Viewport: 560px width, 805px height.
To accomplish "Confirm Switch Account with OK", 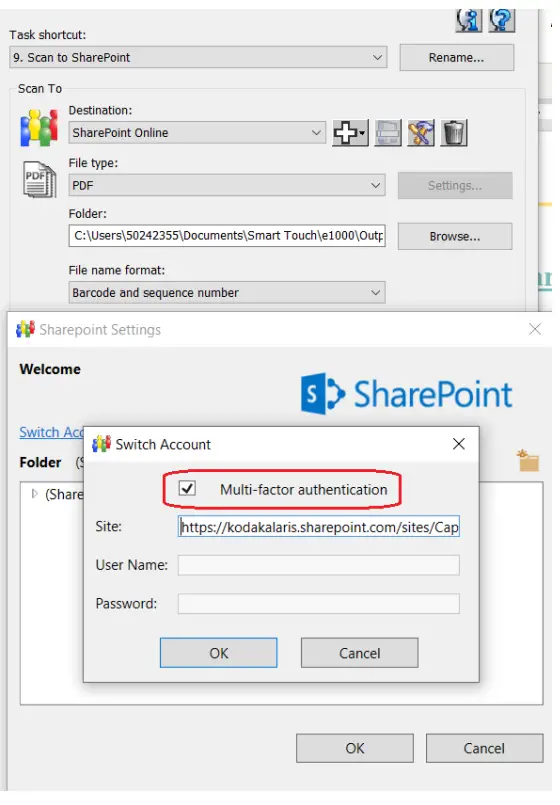I will [219, 653].
